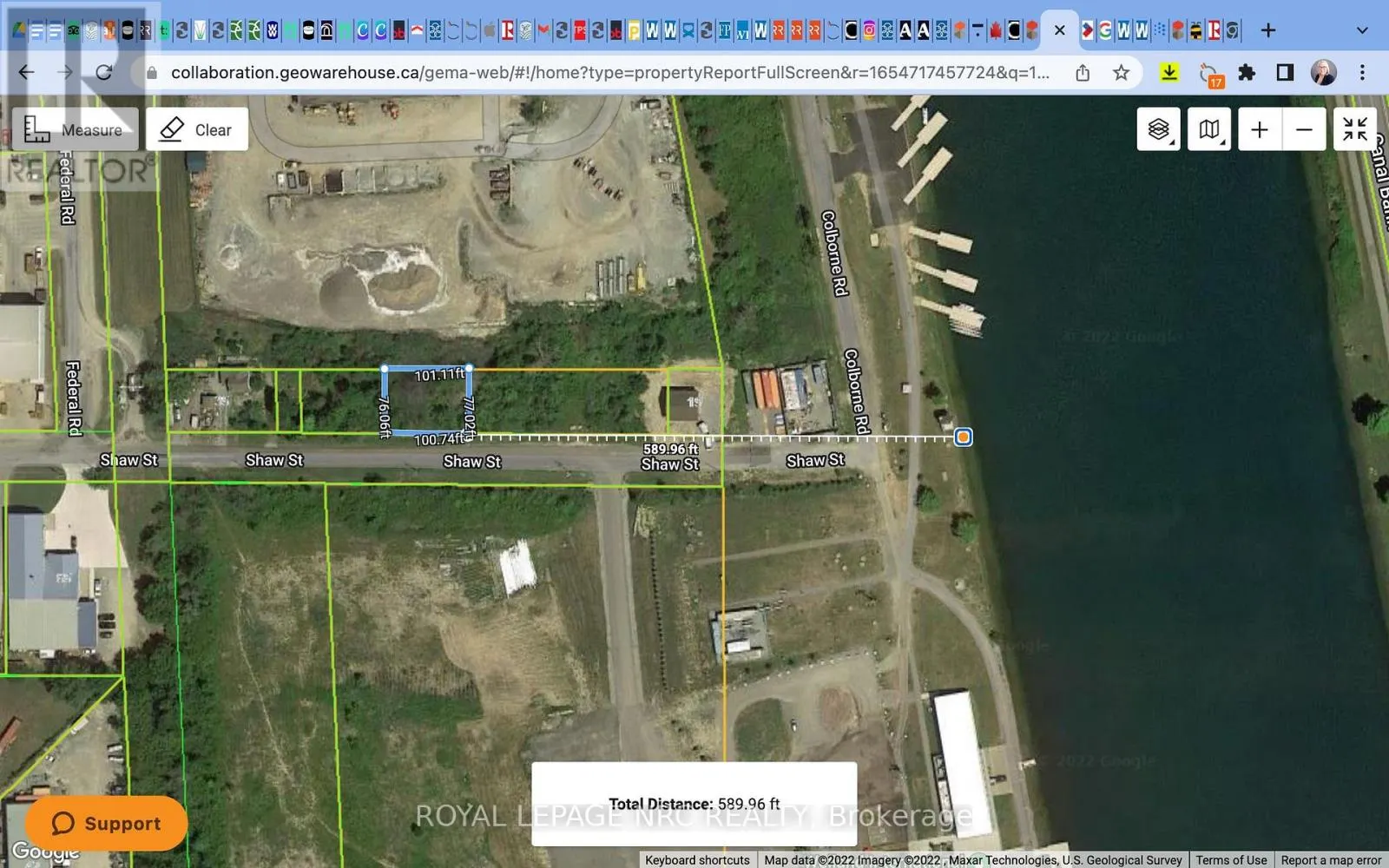Open the yellow downloads extension icon

coord(1169,73)
